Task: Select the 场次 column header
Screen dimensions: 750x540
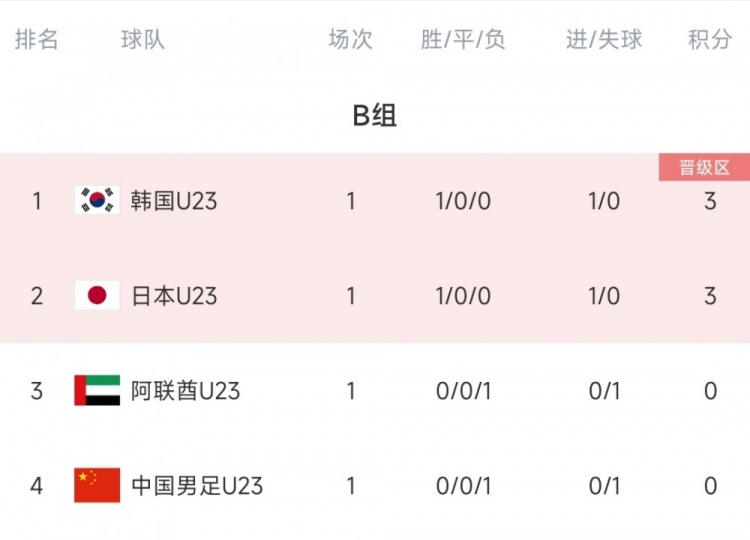Action: 350,39
